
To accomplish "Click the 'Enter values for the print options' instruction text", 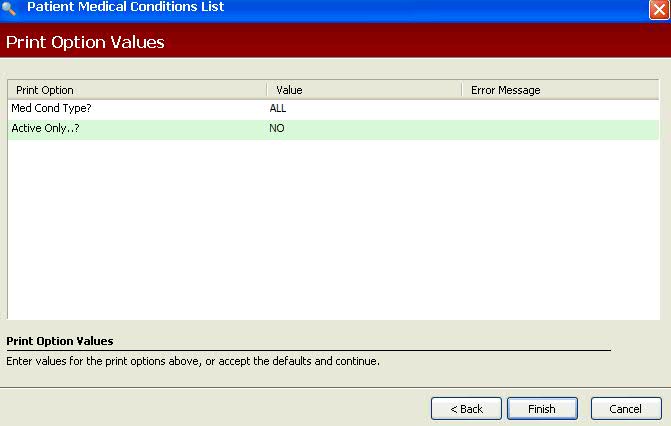I will pos(193,361).
